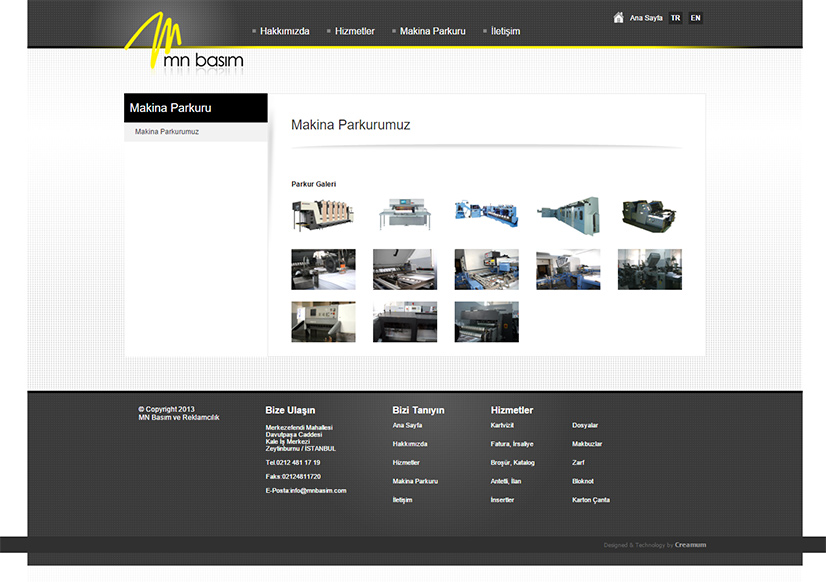Open the İletişim page from top menu

point(505,31)
